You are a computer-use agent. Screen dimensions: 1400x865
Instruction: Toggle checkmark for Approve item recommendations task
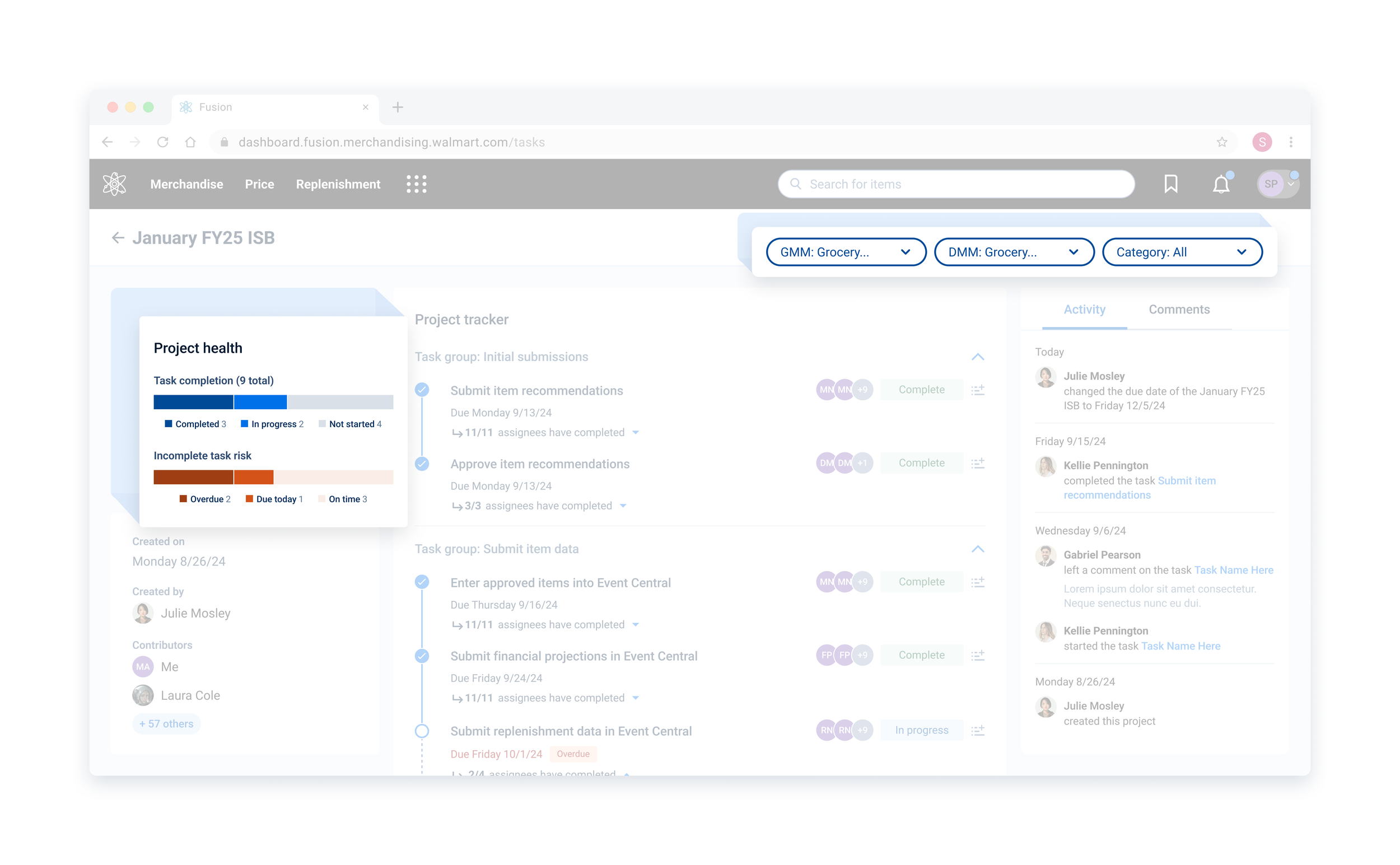click(422, 463)
